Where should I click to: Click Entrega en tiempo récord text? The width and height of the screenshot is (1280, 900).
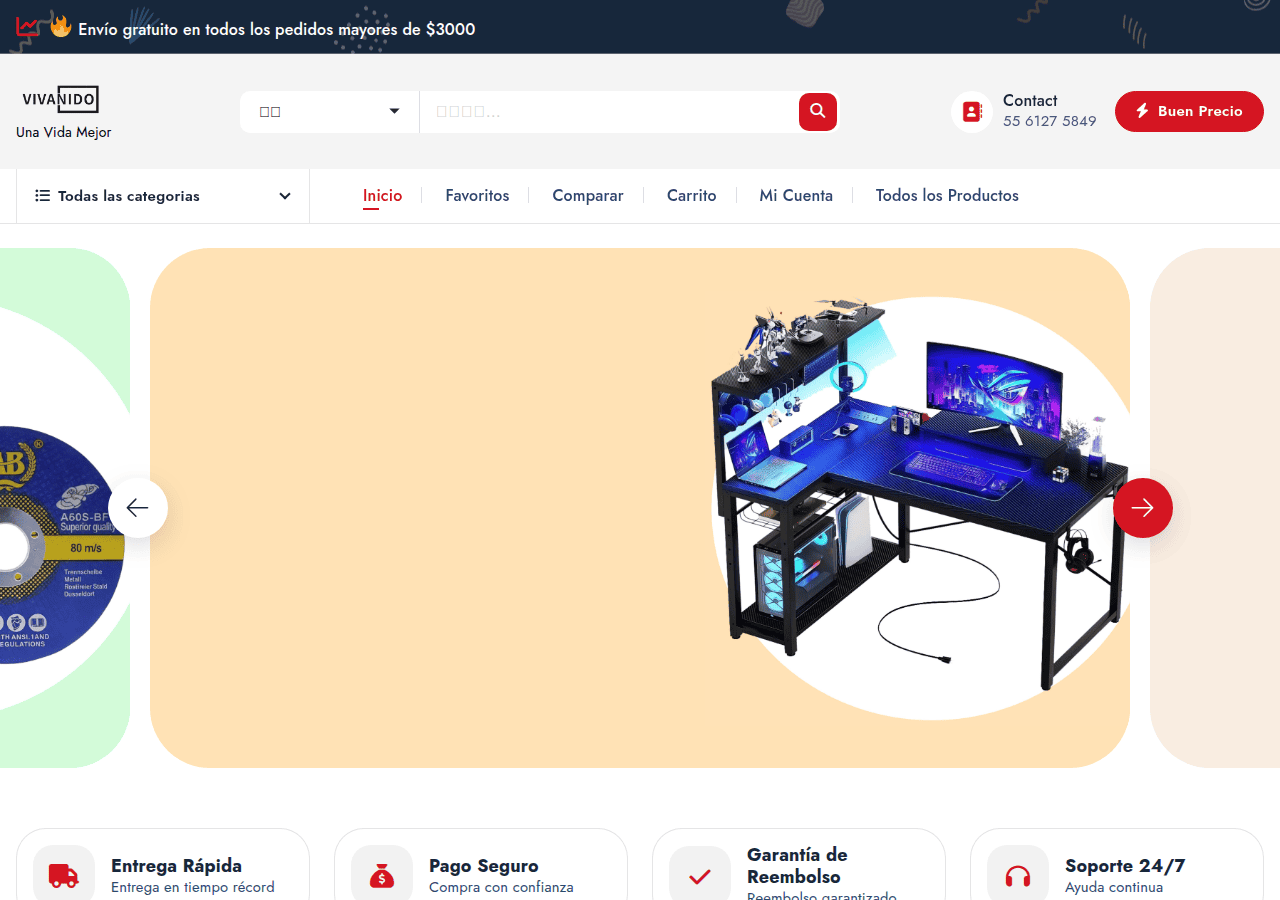point(193,887)
